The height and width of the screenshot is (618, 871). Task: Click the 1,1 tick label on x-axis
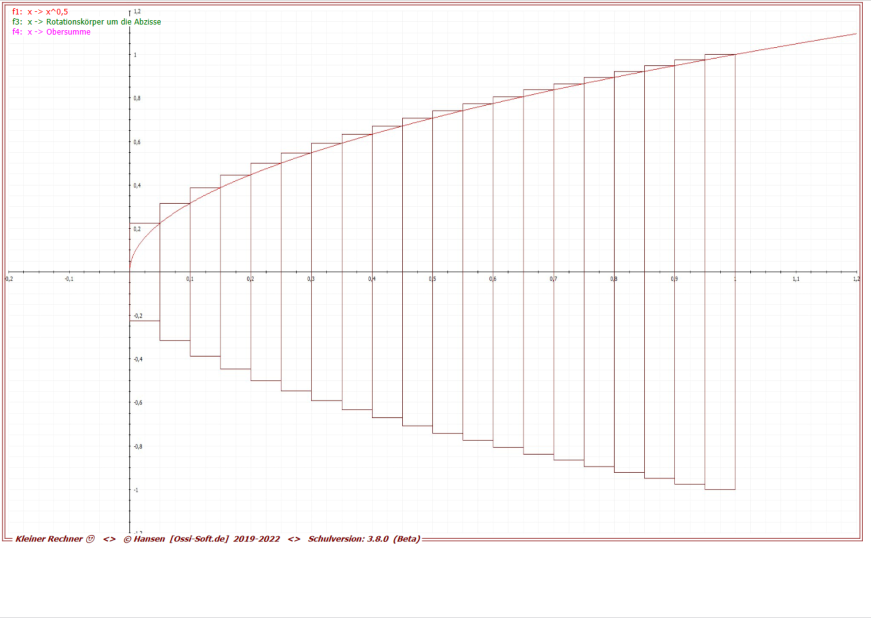[x=796, y=279]
